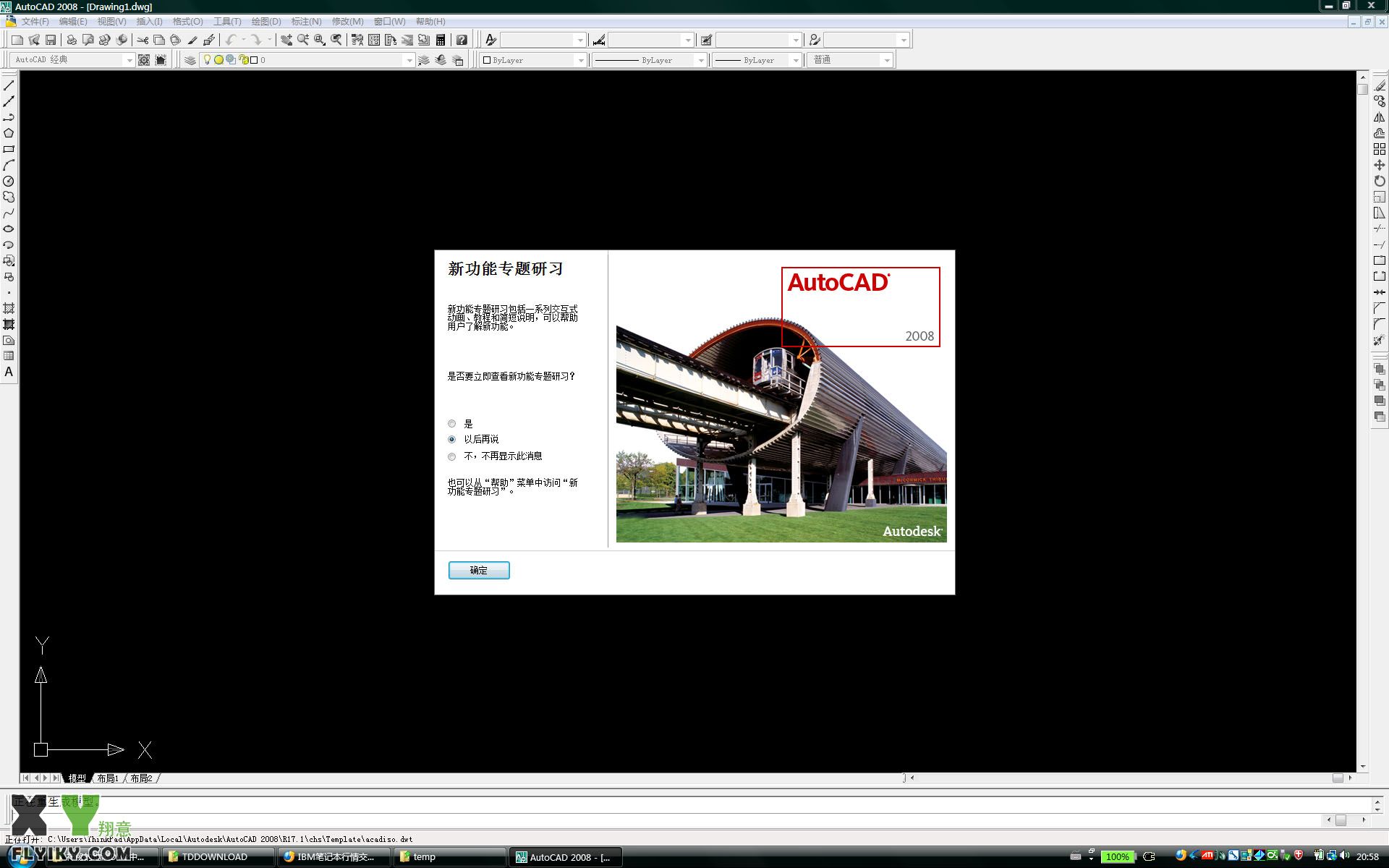
Task: Click the AutoCAD 2008 taskbar button
Action: (567, 856)
